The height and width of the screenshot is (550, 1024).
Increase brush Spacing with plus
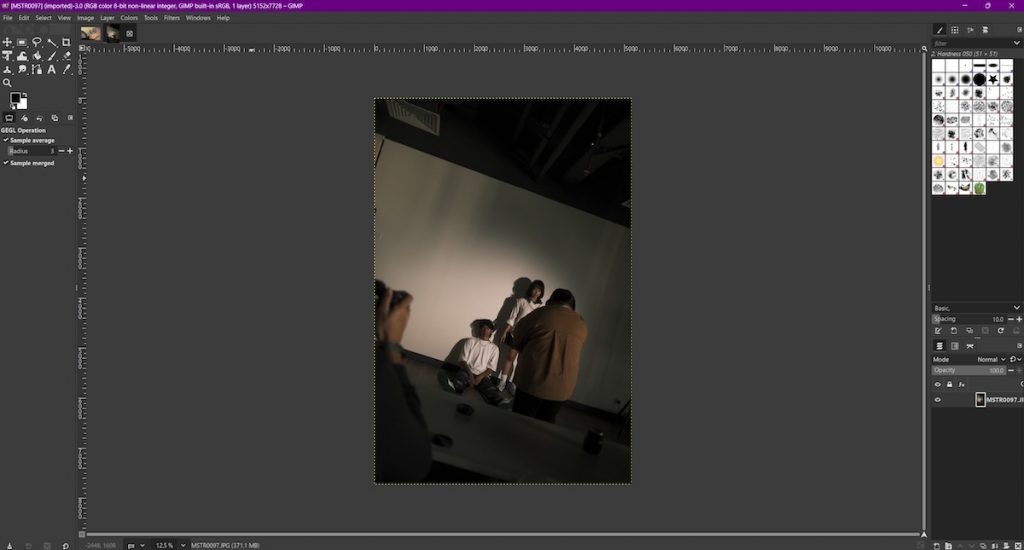(x=1019, y=319)
